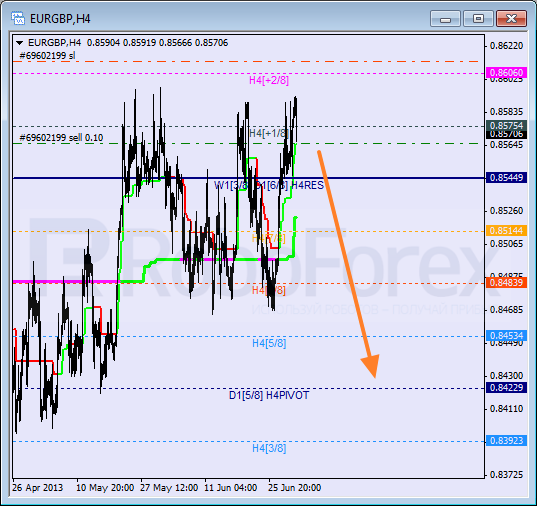Click the 0.85754 current level price tag
The width and height of the screenshot is (537, 506).
pyautogui.click(x=506, y=125)
